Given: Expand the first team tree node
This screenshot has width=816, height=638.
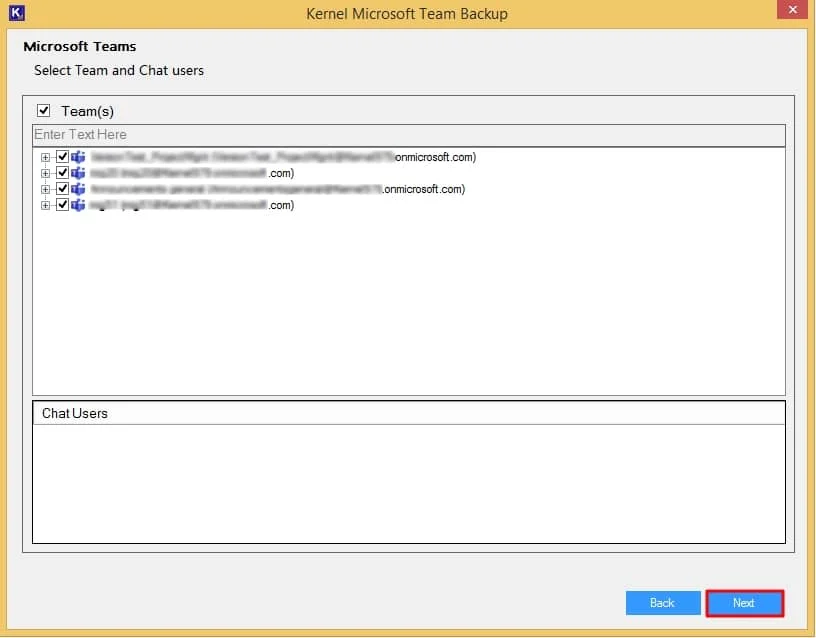Looking at the screenshot, I should point(45,157).
